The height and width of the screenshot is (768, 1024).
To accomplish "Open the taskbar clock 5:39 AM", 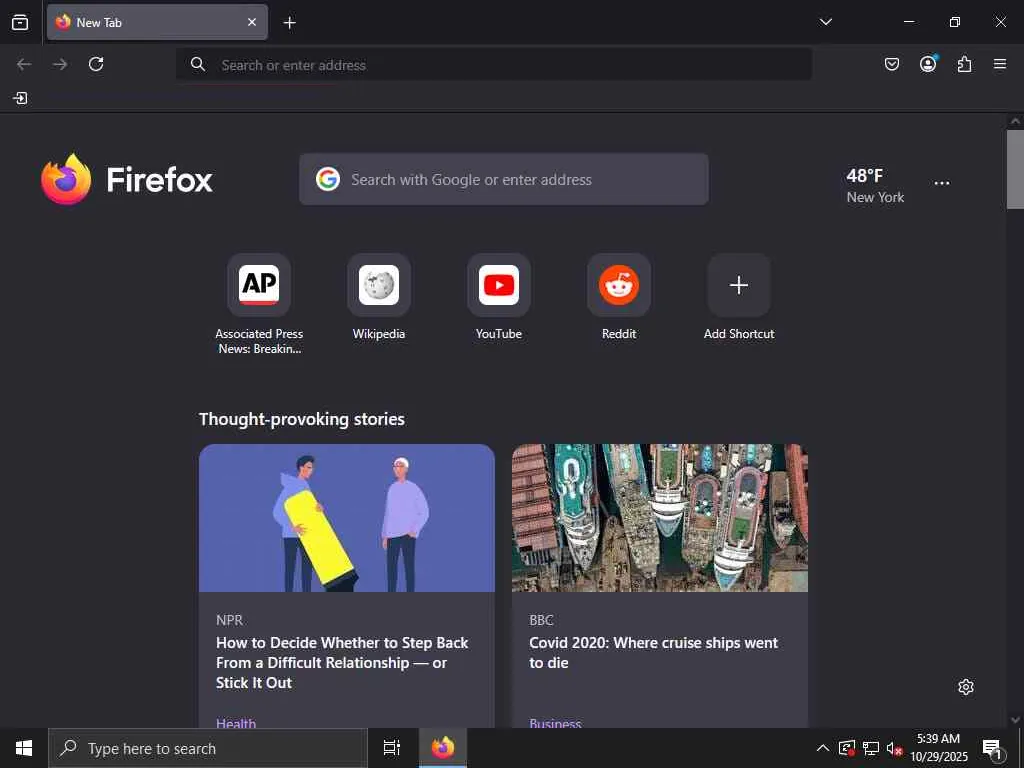I will pos(939,748).
